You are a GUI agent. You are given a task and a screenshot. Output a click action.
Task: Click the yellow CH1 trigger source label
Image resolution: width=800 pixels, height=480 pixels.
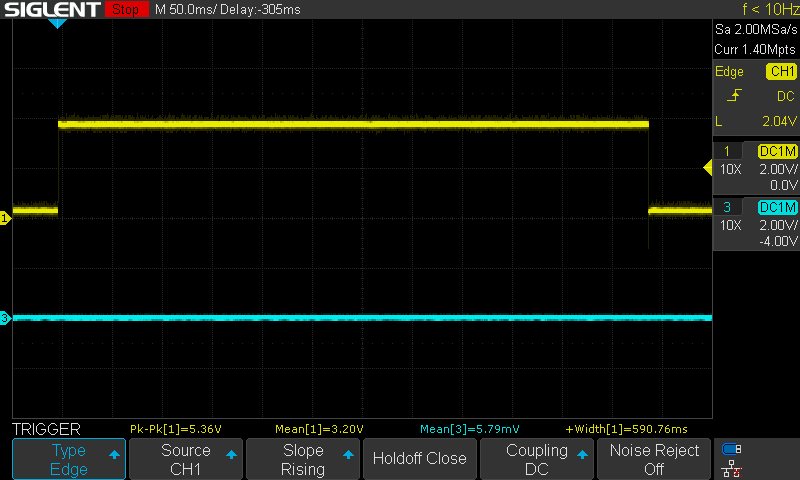pos(781,72)
